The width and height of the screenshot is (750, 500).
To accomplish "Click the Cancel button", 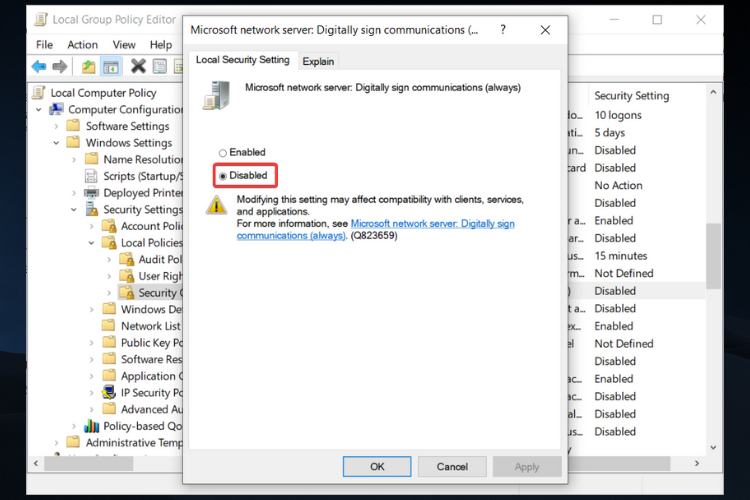I will [x=452, y=467].
